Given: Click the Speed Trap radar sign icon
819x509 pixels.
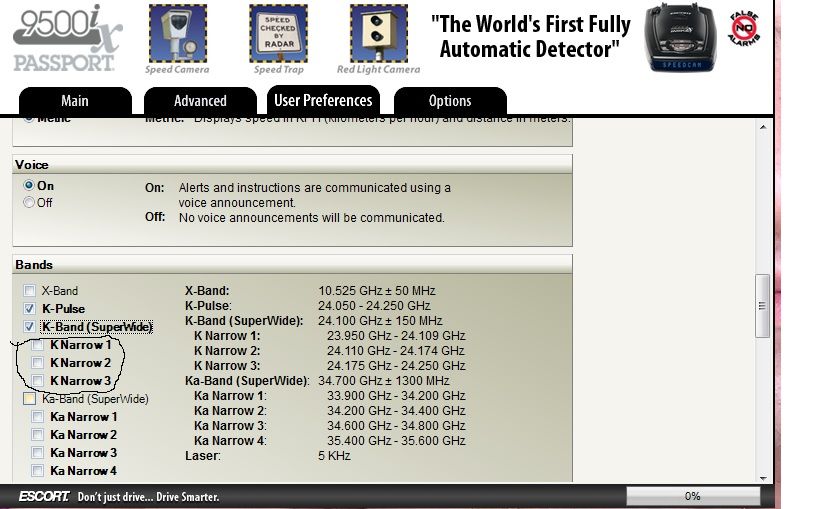Looking at the screenshot, I should (x=278, y=34).
